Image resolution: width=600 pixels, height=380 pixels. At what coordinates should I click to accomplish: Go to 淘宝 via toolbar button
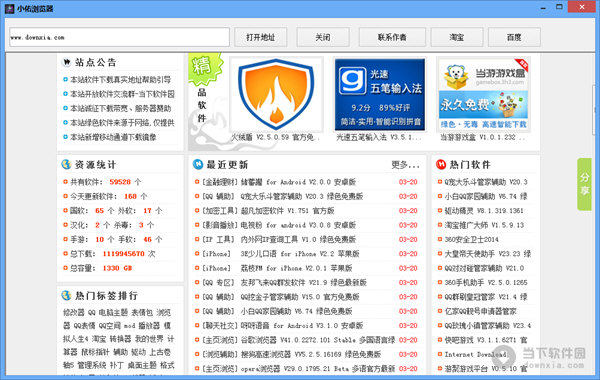coord(457,37)
